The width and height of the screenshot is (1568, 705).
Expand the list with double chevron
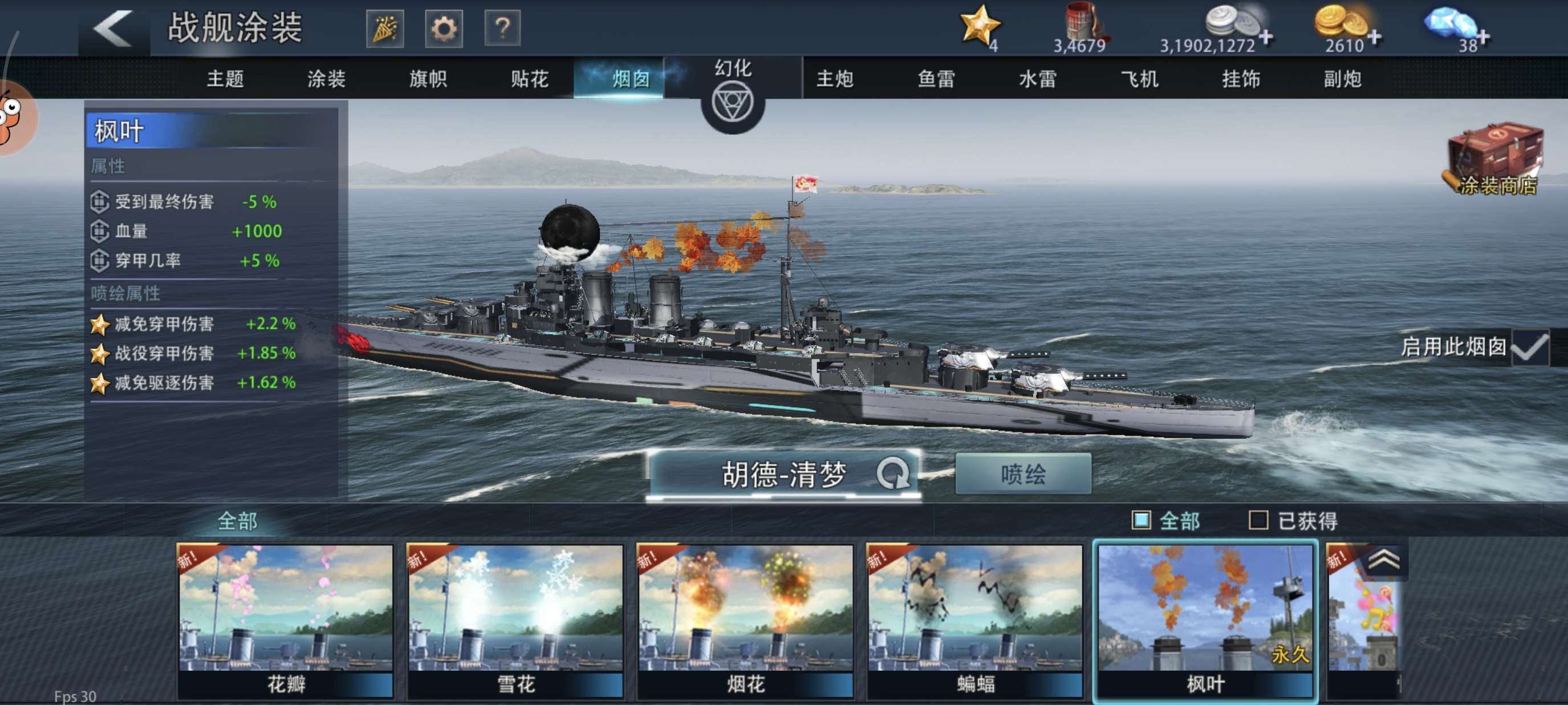1384,559
